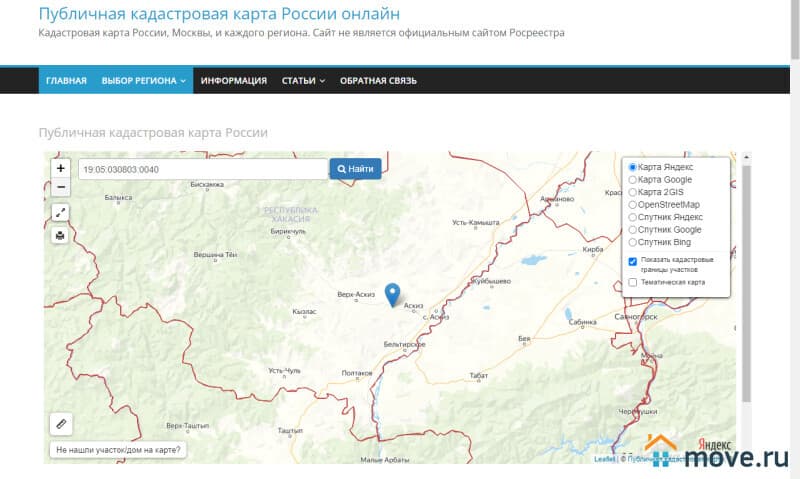Image resolution: width=800 pixels, height=479 pixels.
Task: Click Не нашли участок/дом на карте button
Action: coord(118,450)
